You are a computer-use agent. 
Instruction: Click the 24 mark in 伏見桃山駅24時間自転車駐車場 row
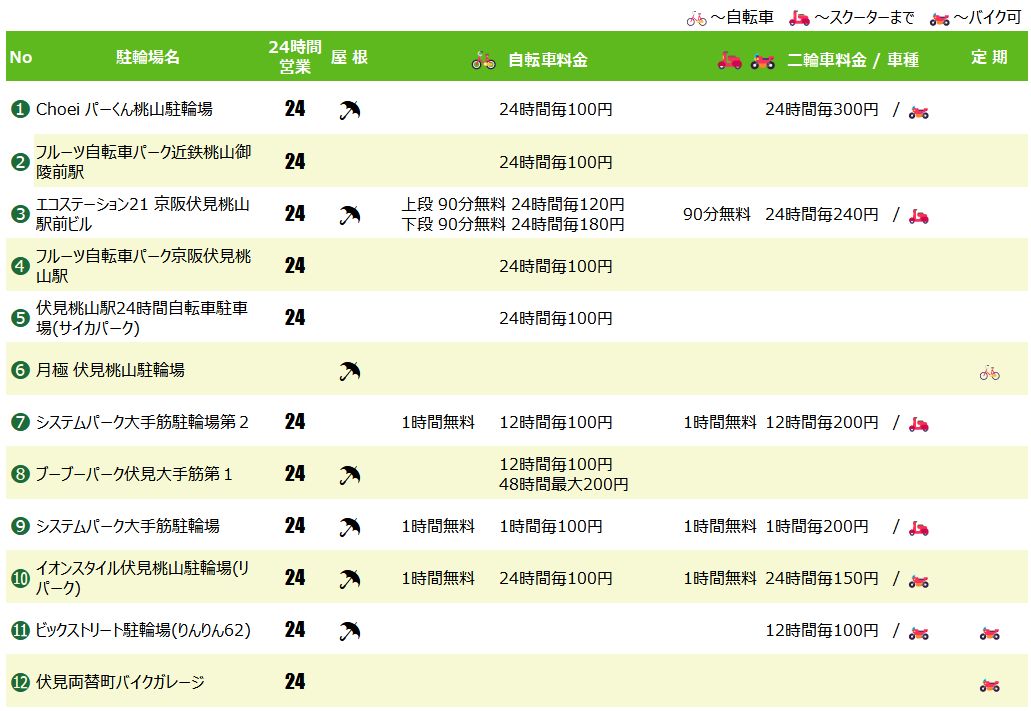tap(295, 318)
